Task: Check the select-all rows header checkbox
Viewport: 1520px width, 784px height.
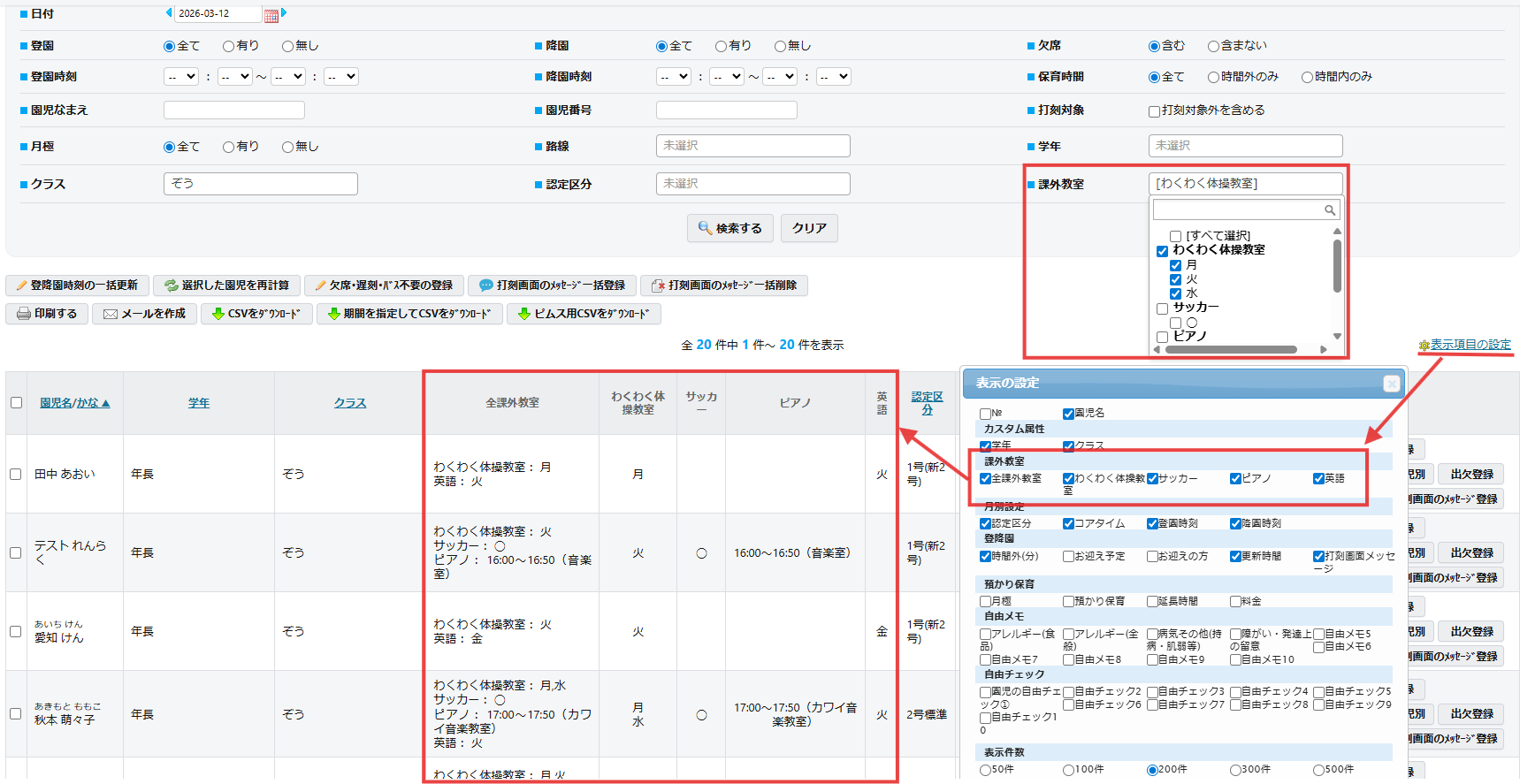Action: (x=16, y=403)
